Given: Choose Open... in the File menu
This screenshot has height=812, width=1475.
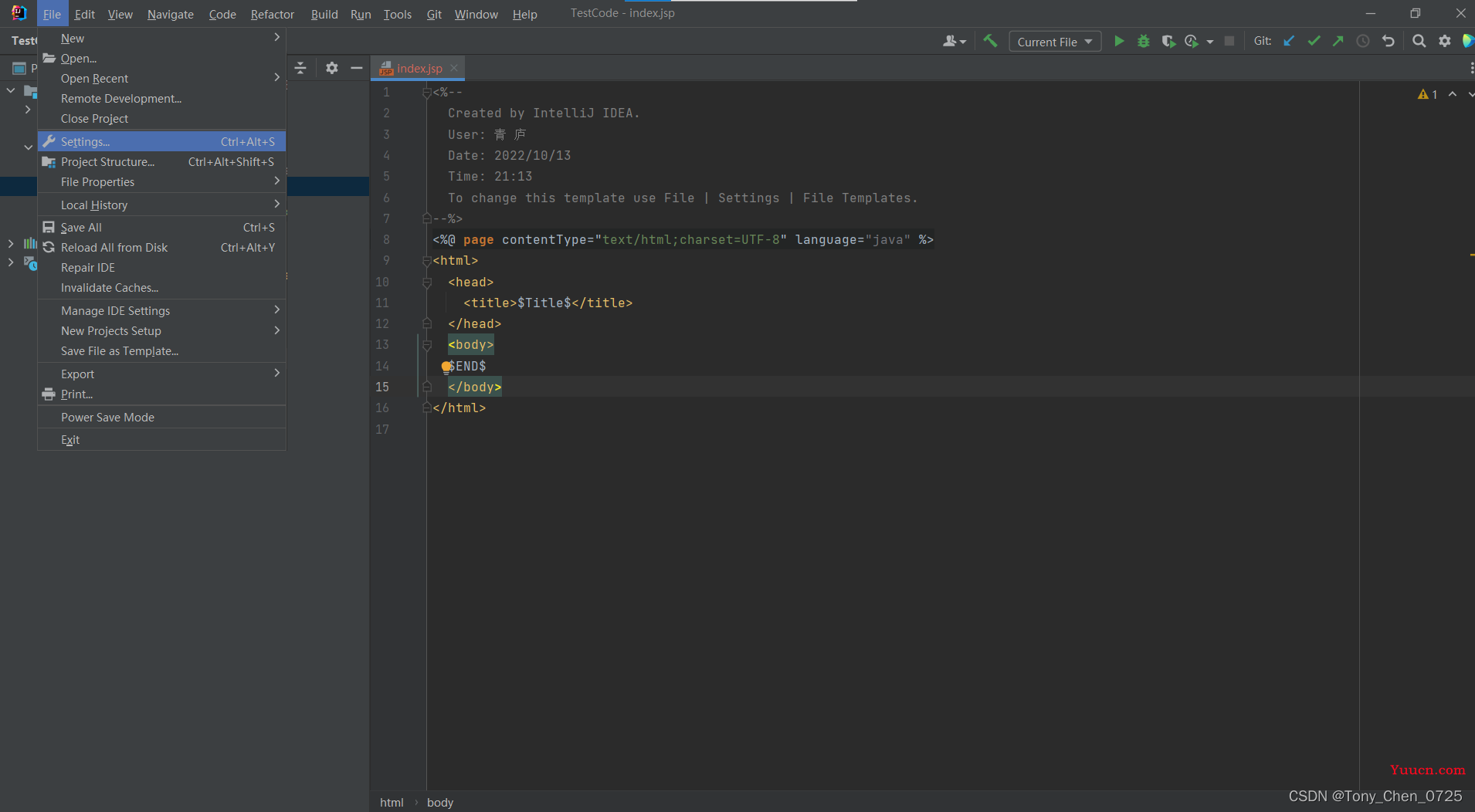Looking at the screenshot, I should pos(162,58).
